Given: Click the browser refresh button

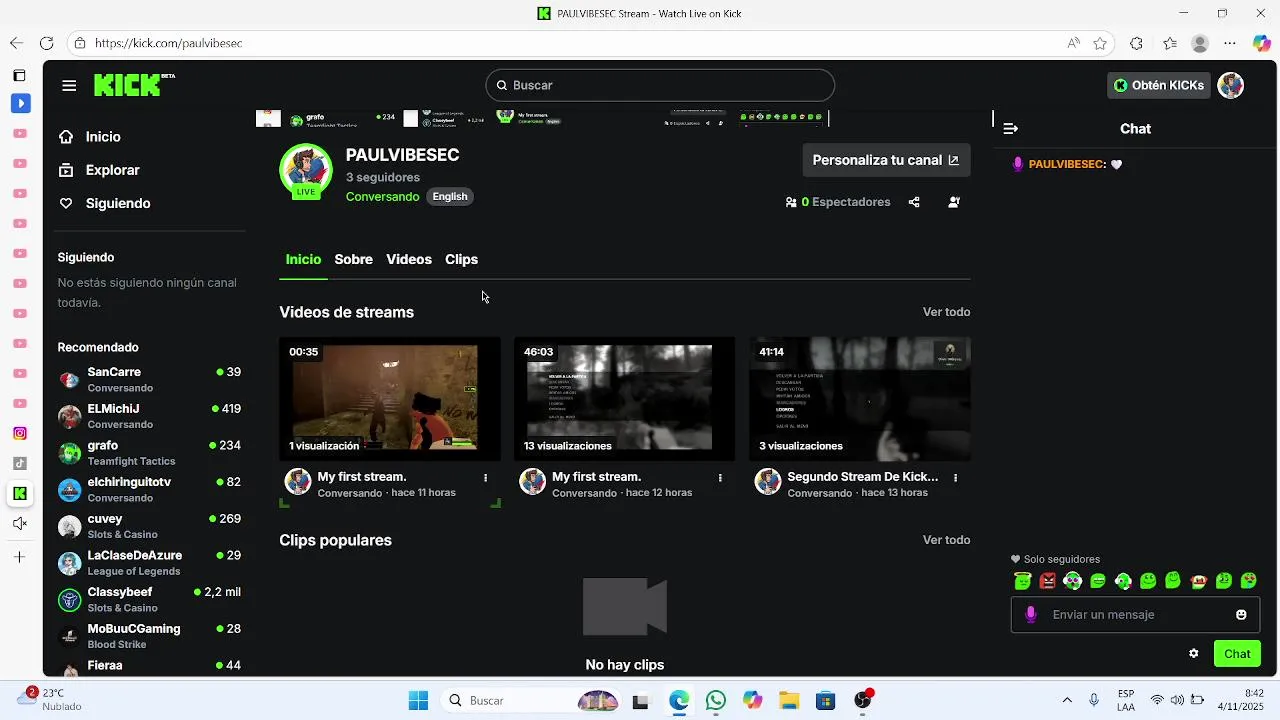Looking at the screenshot, I should (46, 43).
